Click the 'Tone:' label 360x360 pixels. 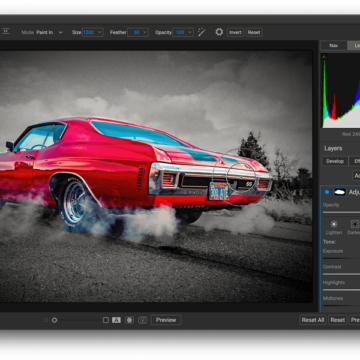click(329, 242)
